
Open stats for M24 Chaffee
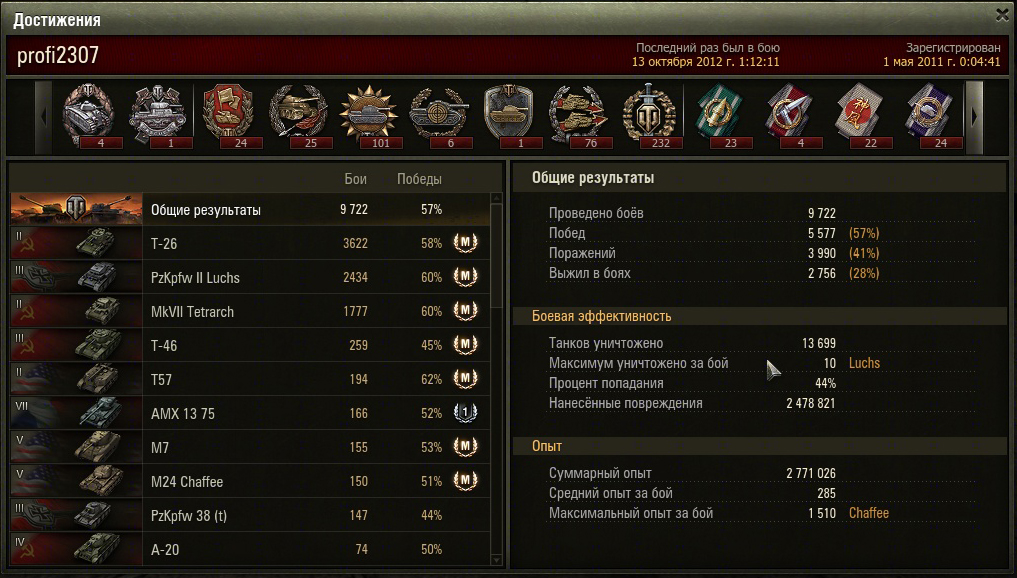pos(250,481)
